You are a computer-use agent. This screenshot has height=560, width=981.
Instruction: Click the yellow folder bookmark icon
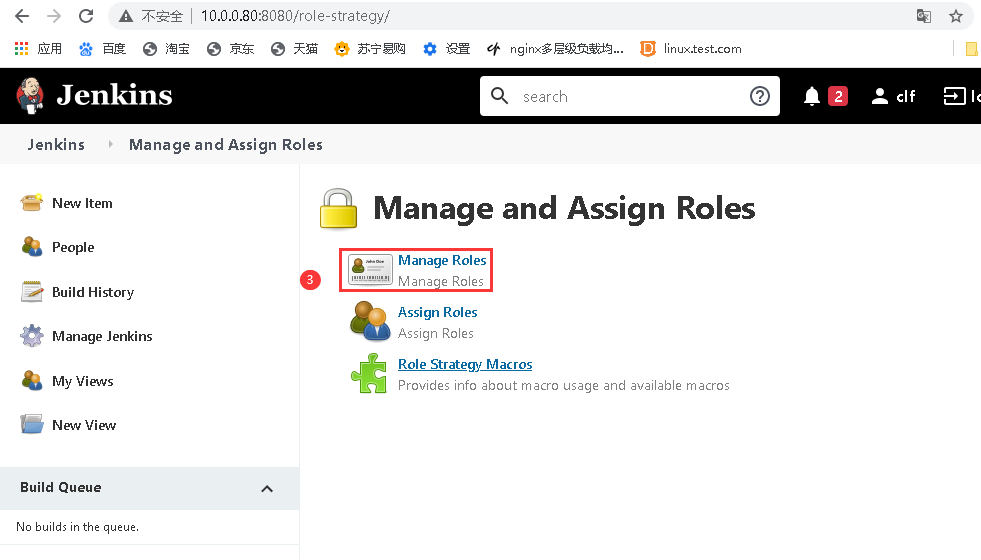(972, 49)
